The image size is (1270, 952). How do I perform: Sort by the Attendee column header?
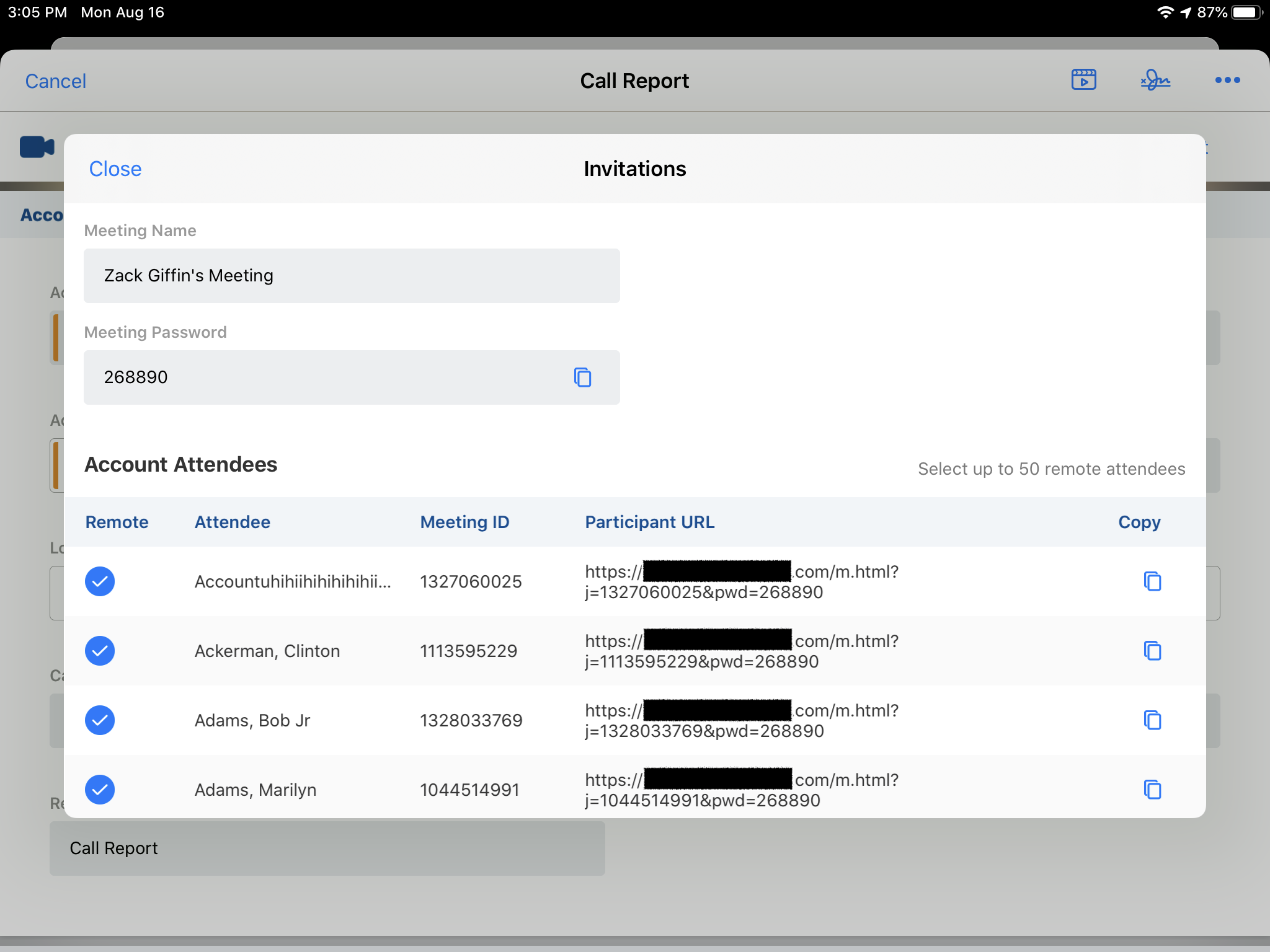[x=232, y=522]
